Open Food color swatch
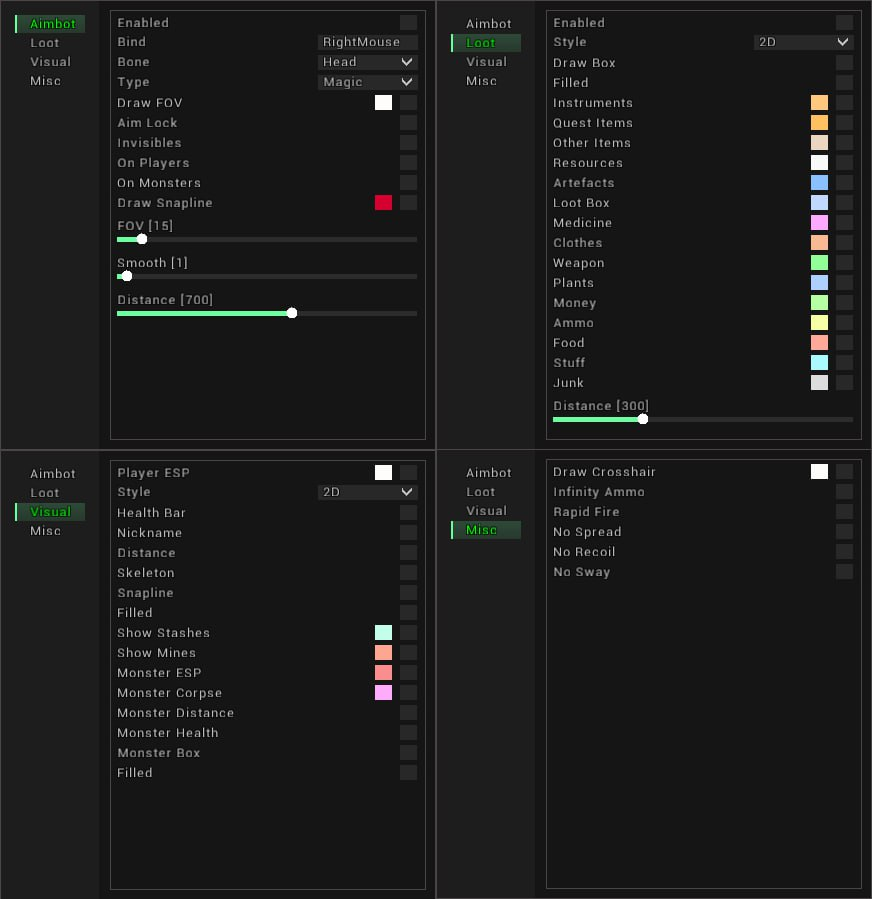This screenshot has width=872, height=899. 819,342
